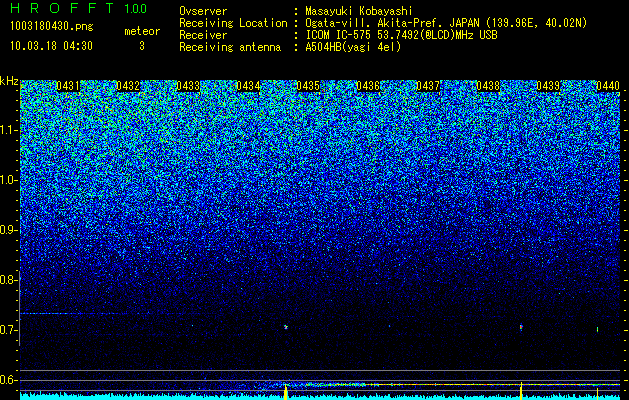
Task: Click the 0432 time marker
Action: [x=128, y=86]
